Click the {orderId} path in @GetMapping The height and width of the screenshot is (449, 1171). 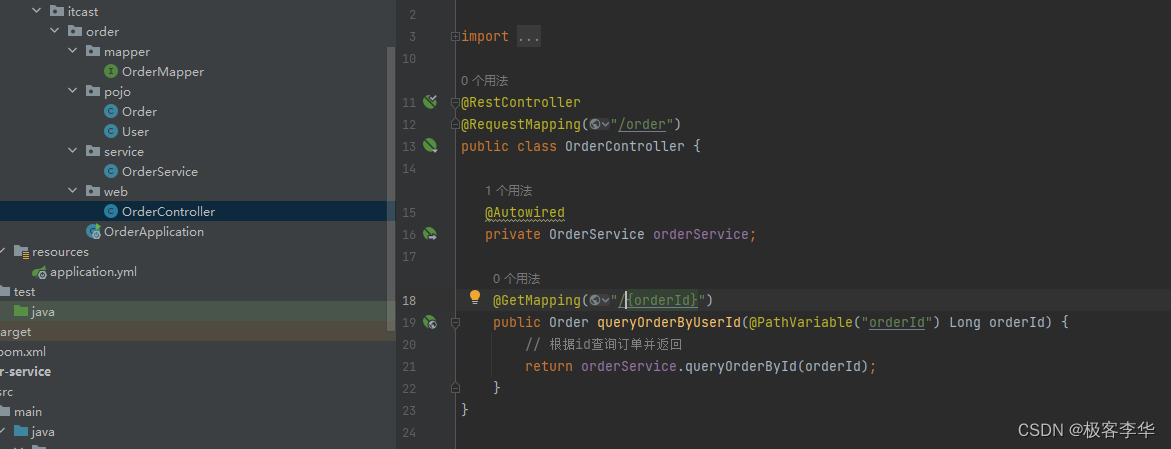(x=662, y=300)
